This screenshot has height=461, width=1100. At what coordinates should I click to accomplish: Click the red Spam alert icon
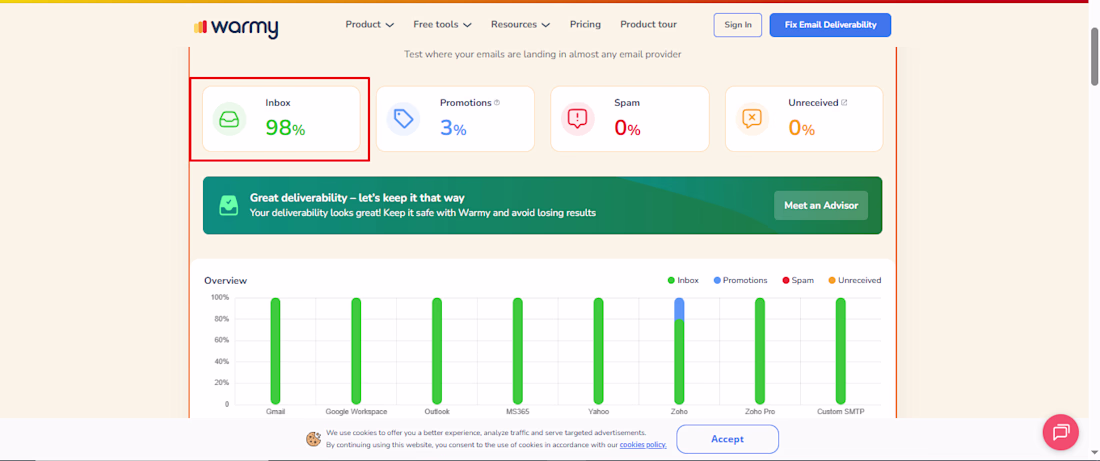577,119
